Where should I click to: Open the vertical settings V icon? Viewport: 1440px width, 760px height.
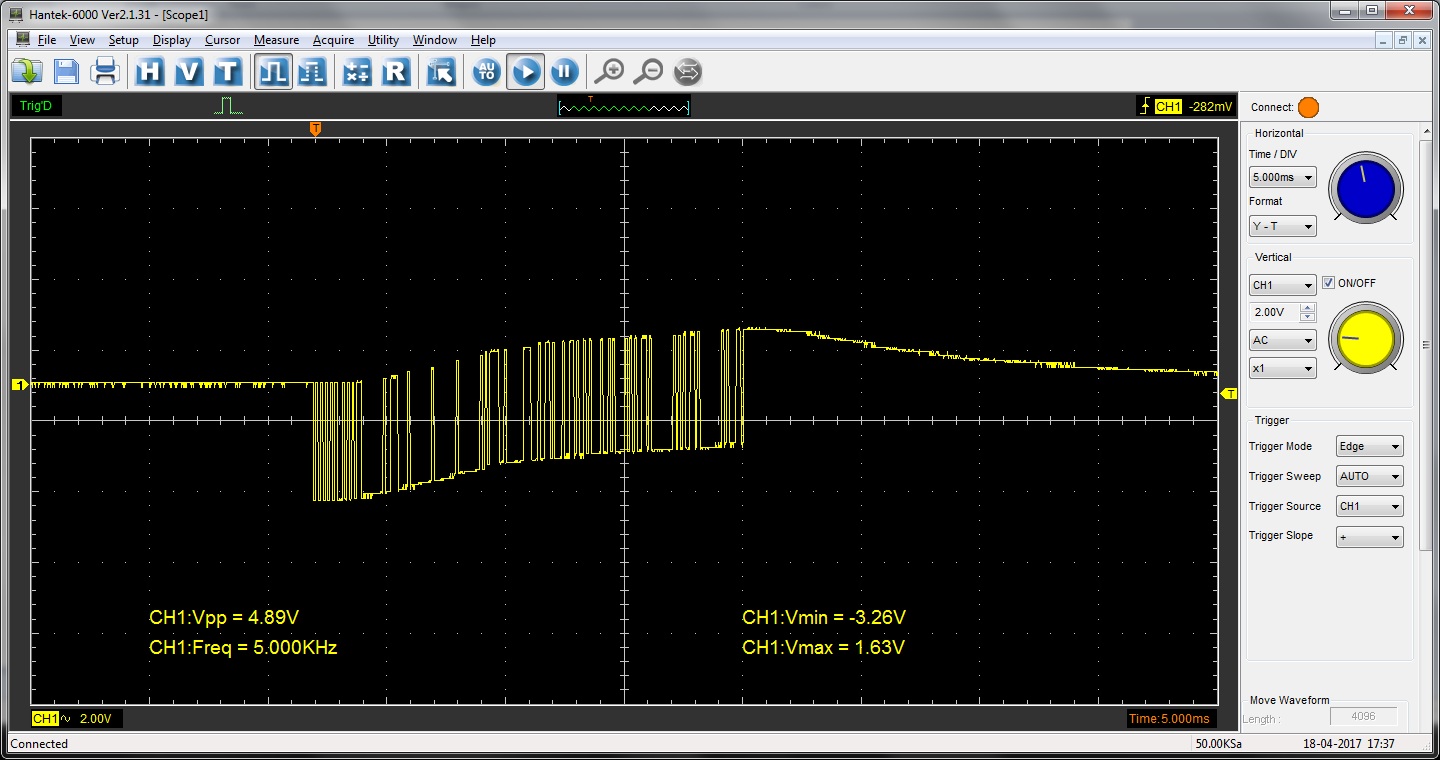coord(189,72)
